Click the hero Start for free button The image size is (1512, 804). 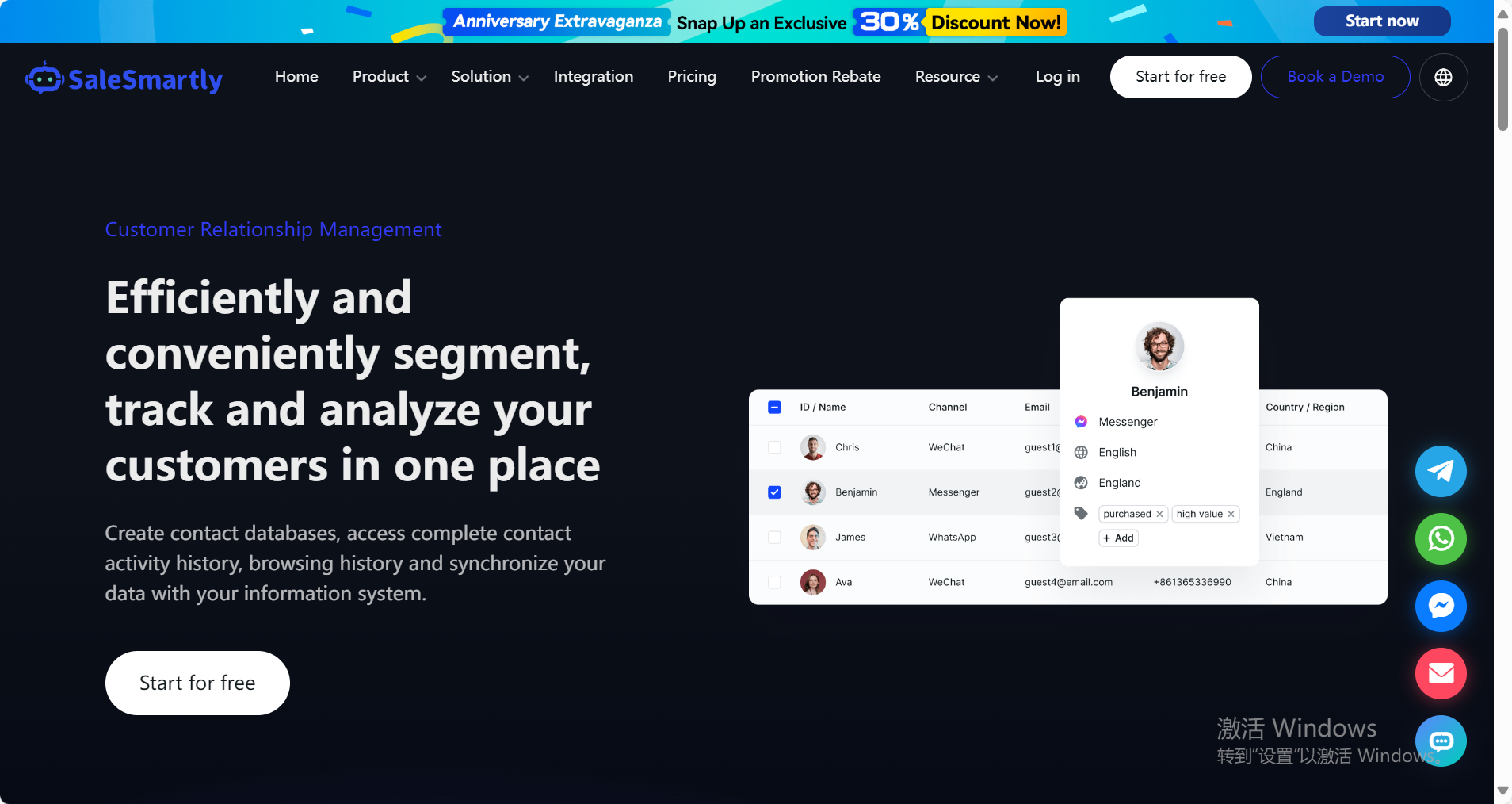pyautogui.click(x=197, y=683)
